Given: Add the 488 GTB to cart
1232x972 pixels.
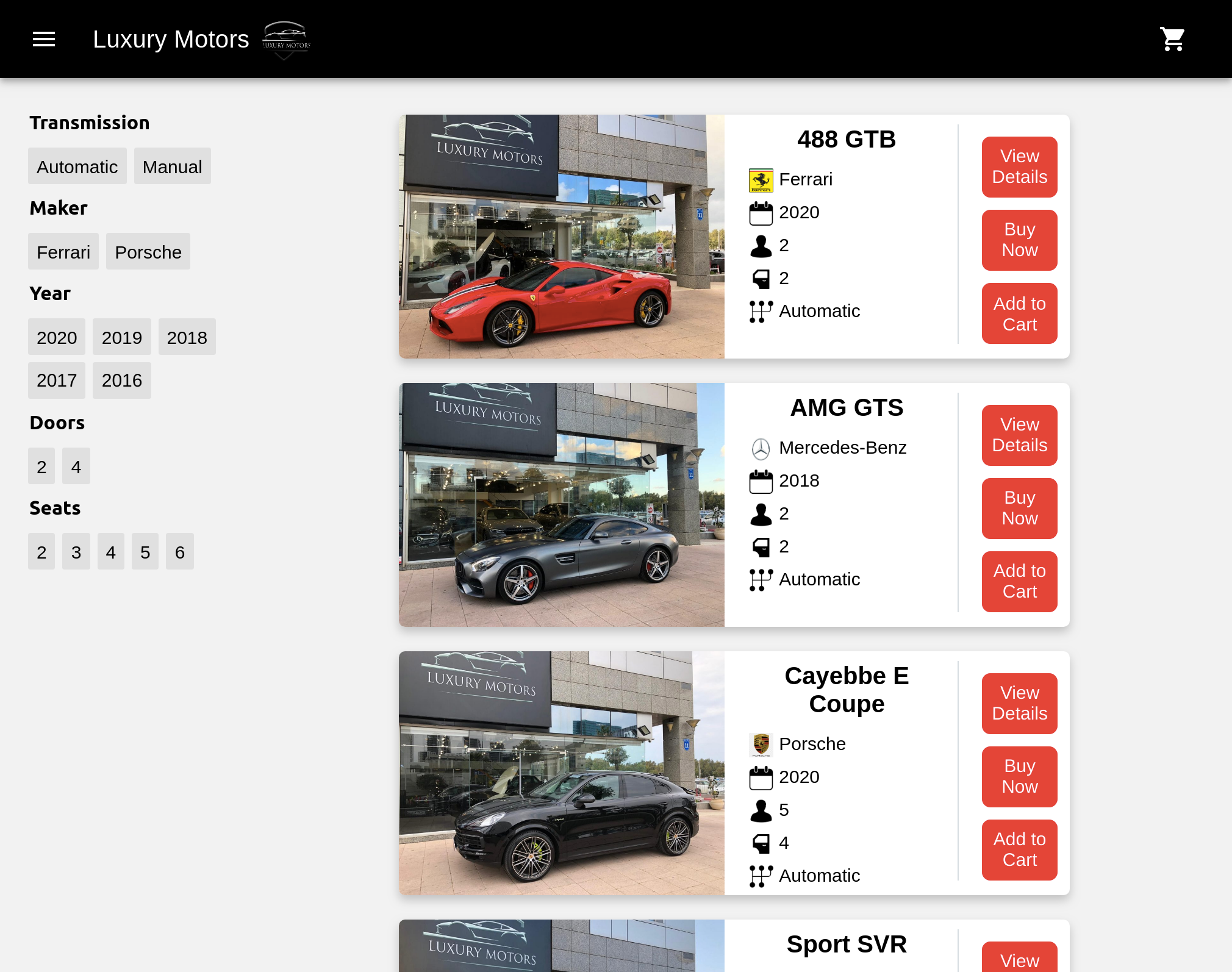Looking at the screenshot, I should coord(1020,313).
